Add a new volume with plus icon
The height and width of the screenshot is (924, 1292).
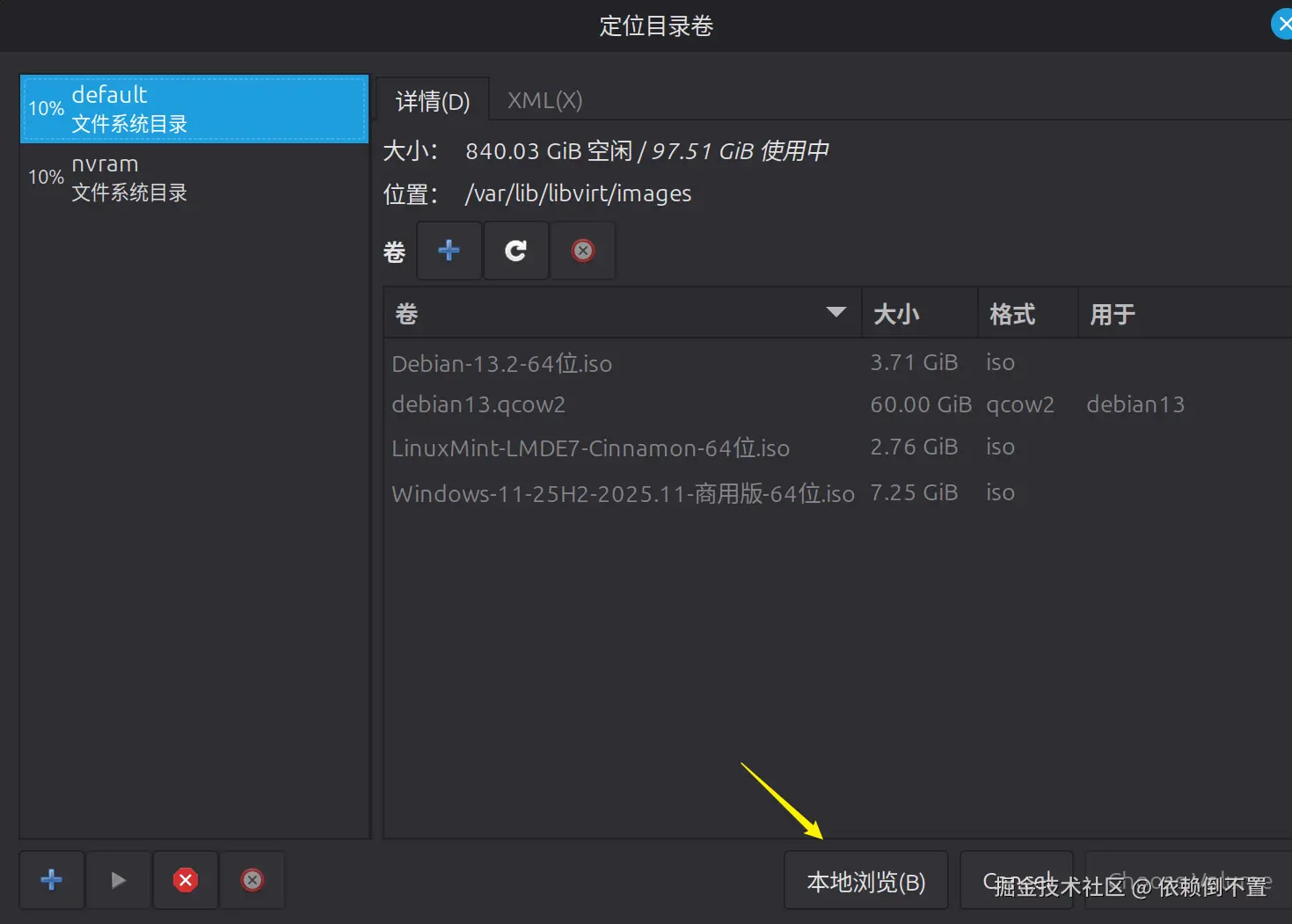point(449,251)
